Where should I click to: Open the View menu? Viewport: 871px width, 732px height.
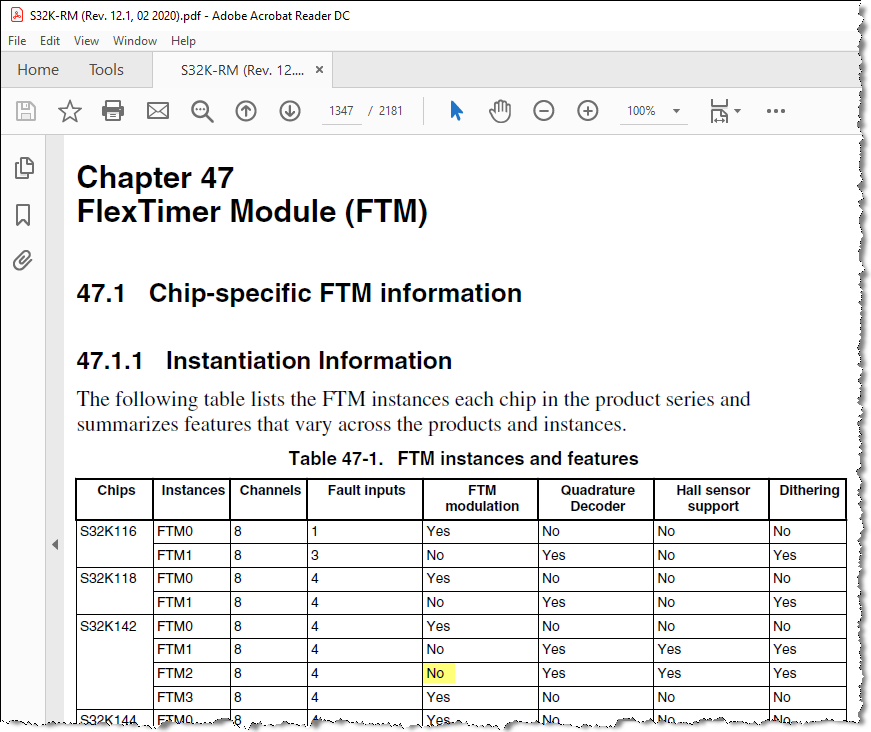click(87, 41)
